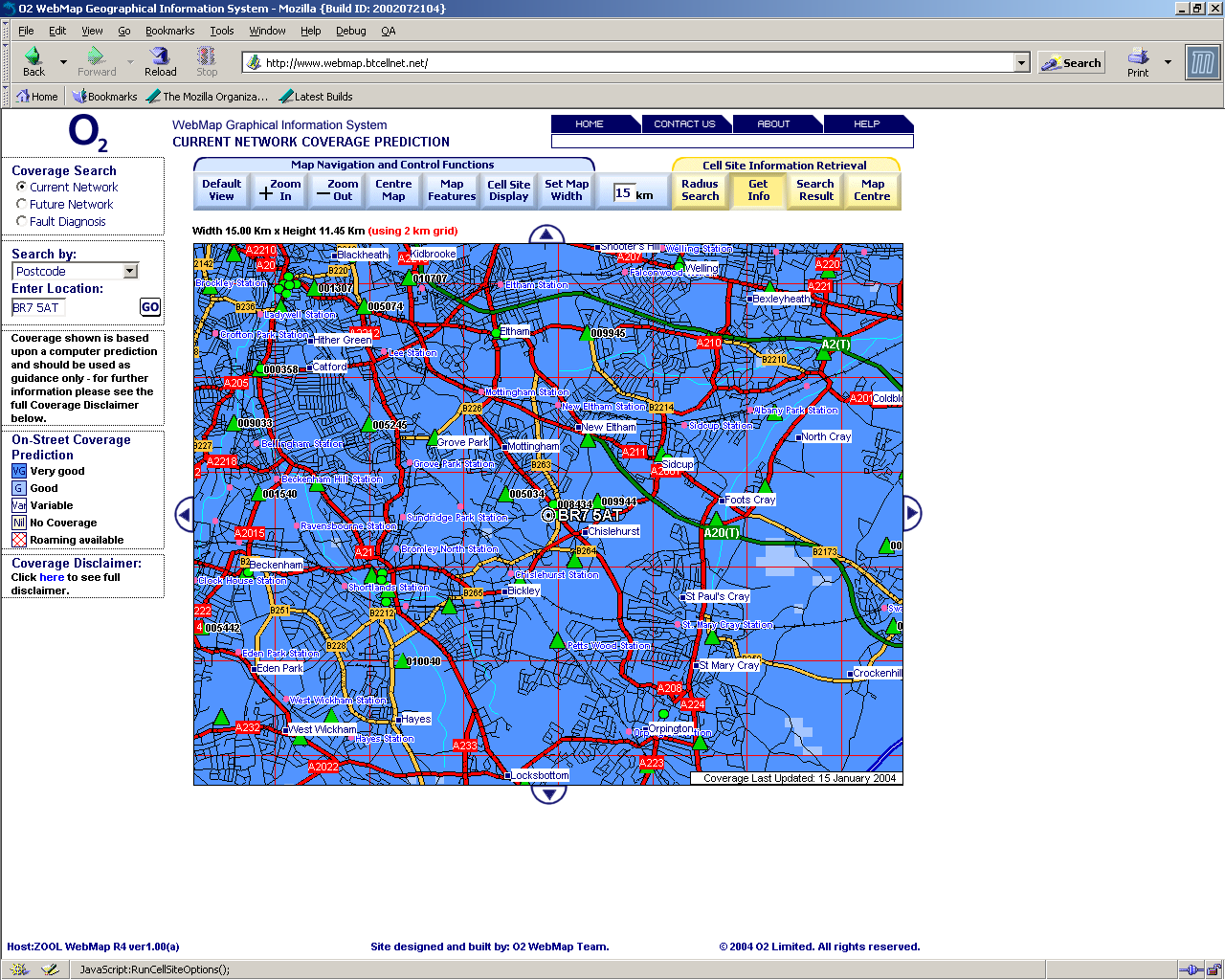The image size is (1225, 980).
Task: Click the No Coverage legend icon
Action: (19, 523)
